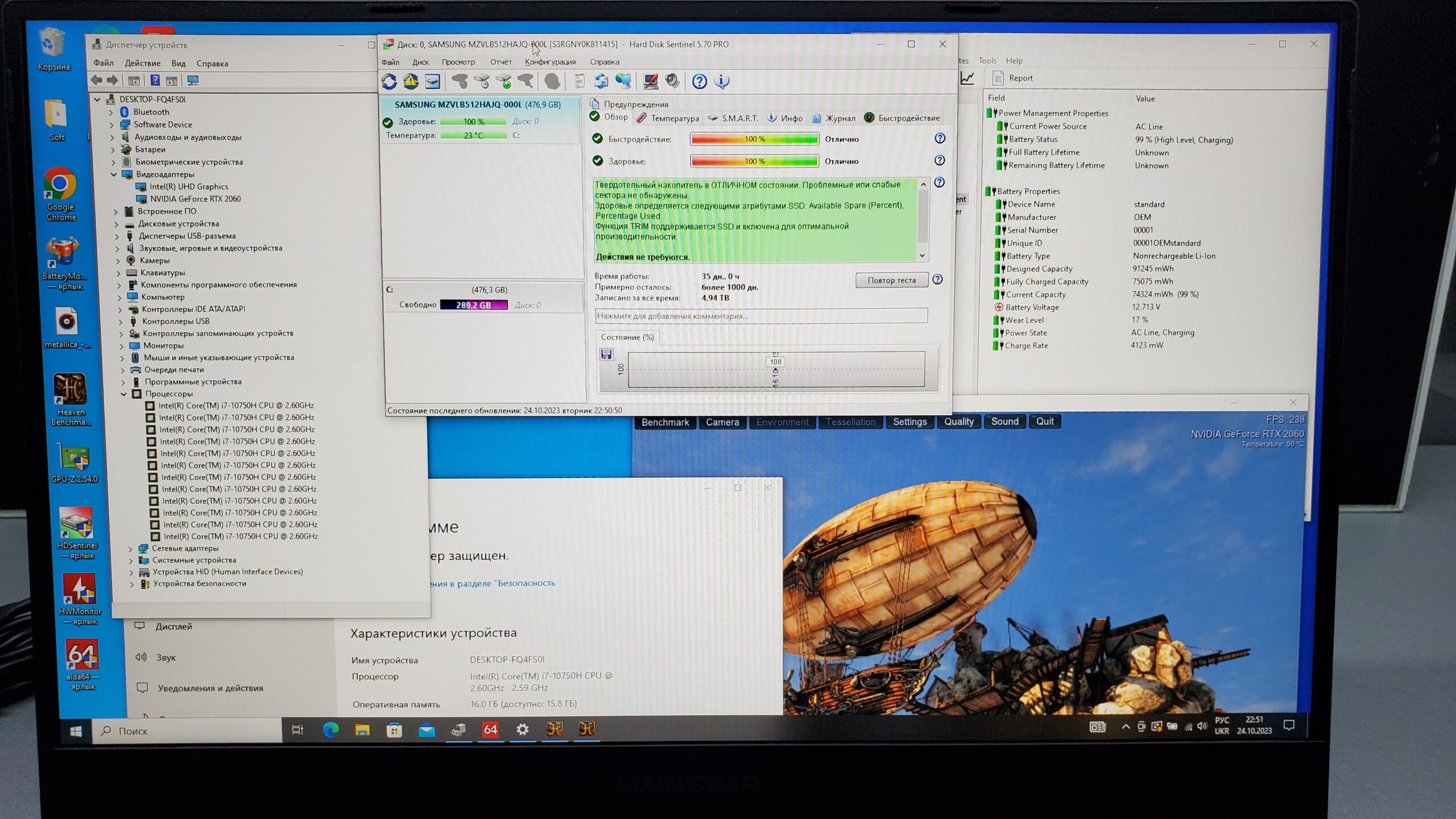Click the speaker sound settings toolbar icon
1456x819 pixels.
coord(672,81)
